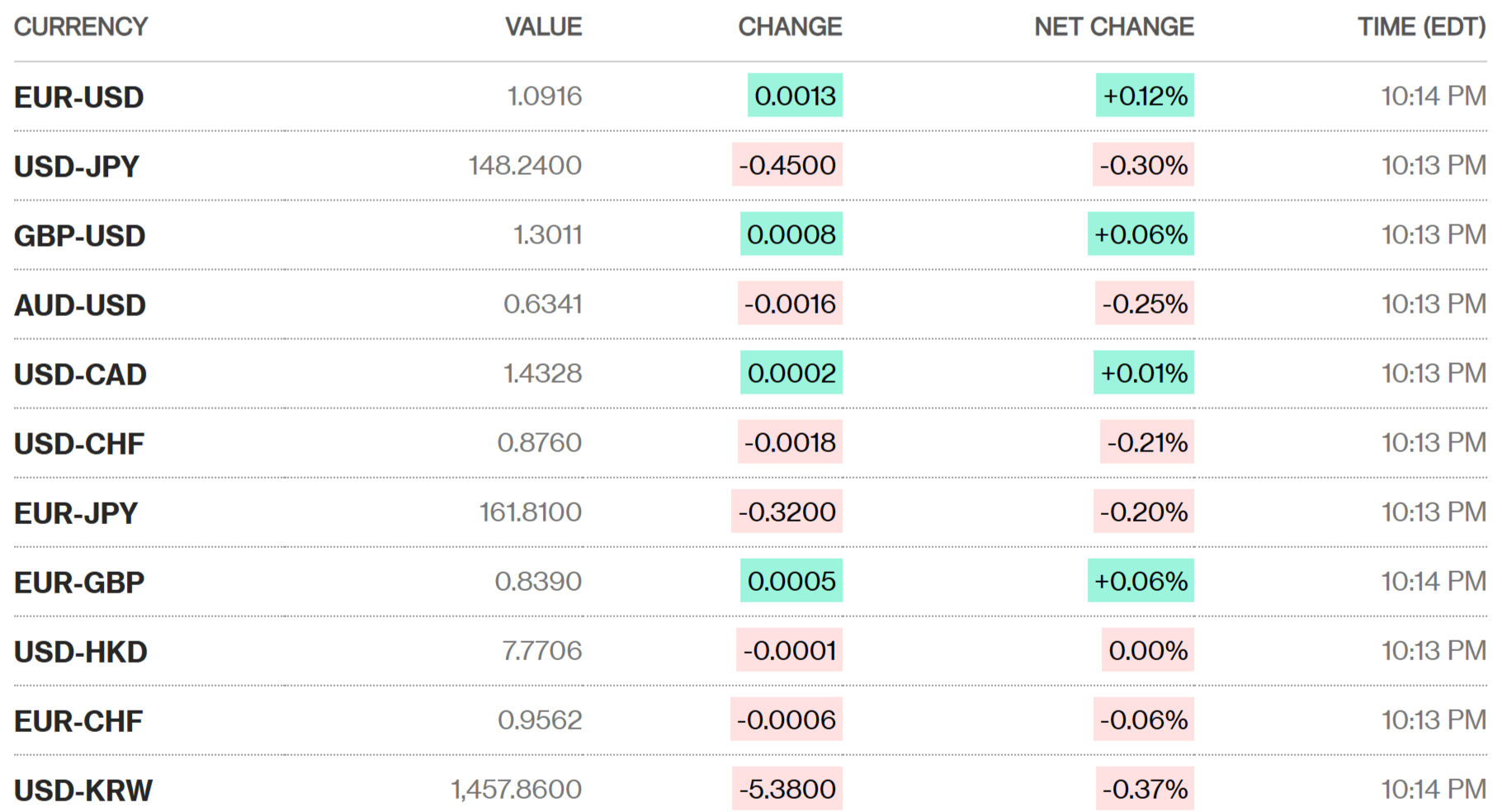Click the TIME (EDT) column header
This screenshot has width=1502, height=812.
(1421, 27)
